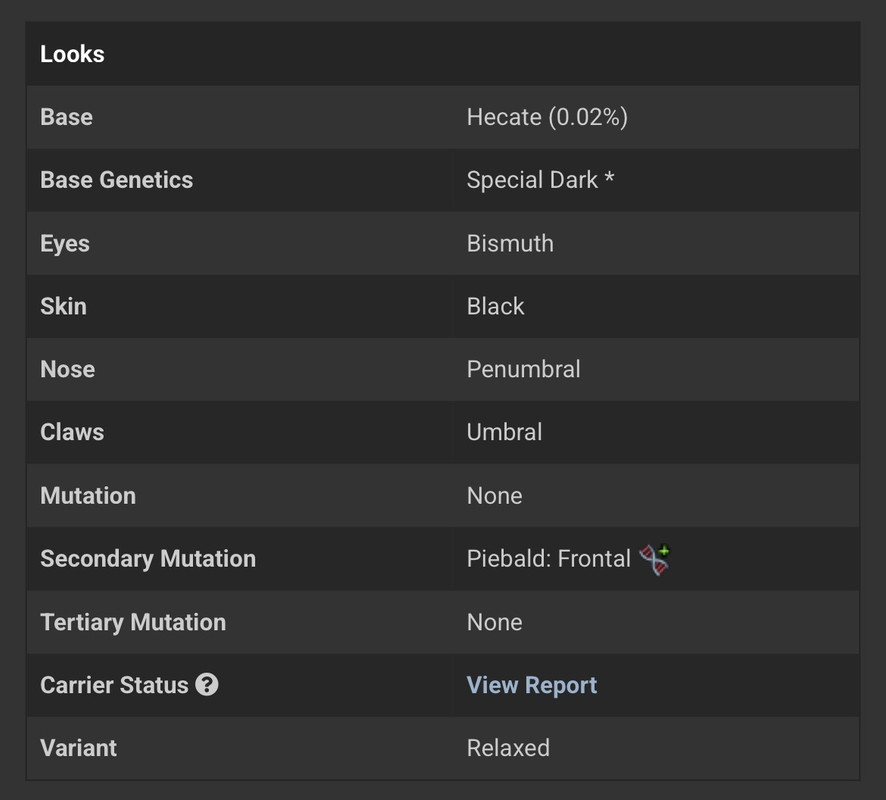Click the Mutation row's None value
The height and width of the screenshot is (800, 886).
pos(494,495)
